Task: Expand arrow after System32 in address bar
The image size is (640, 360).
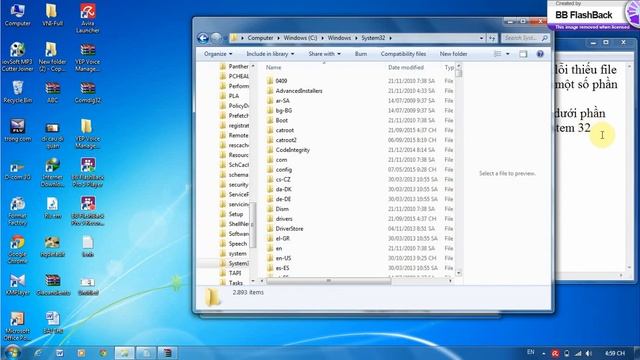Action: pos(391,38)
